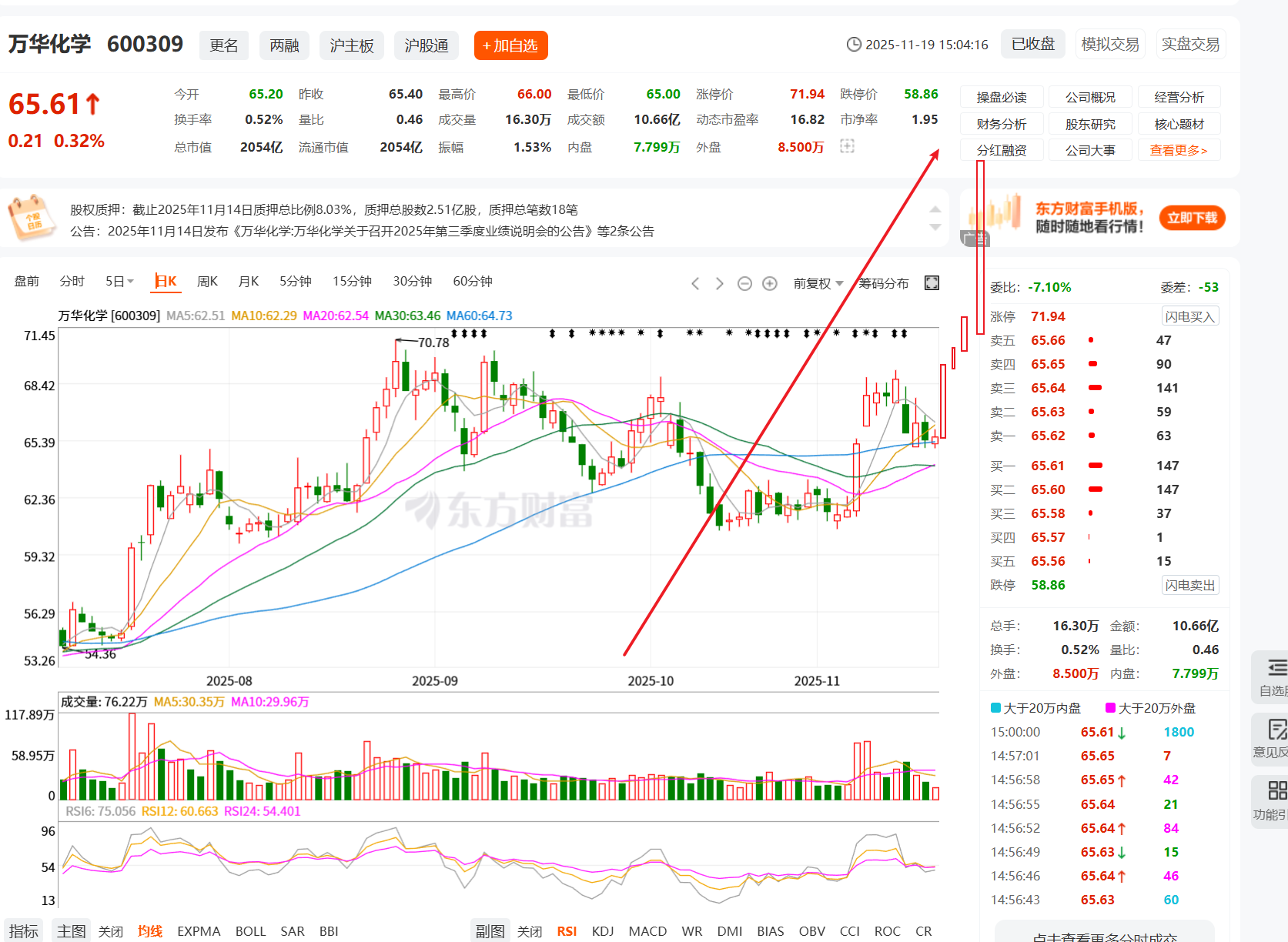Click the 沪主板 tag

click(x=352, y=45)
